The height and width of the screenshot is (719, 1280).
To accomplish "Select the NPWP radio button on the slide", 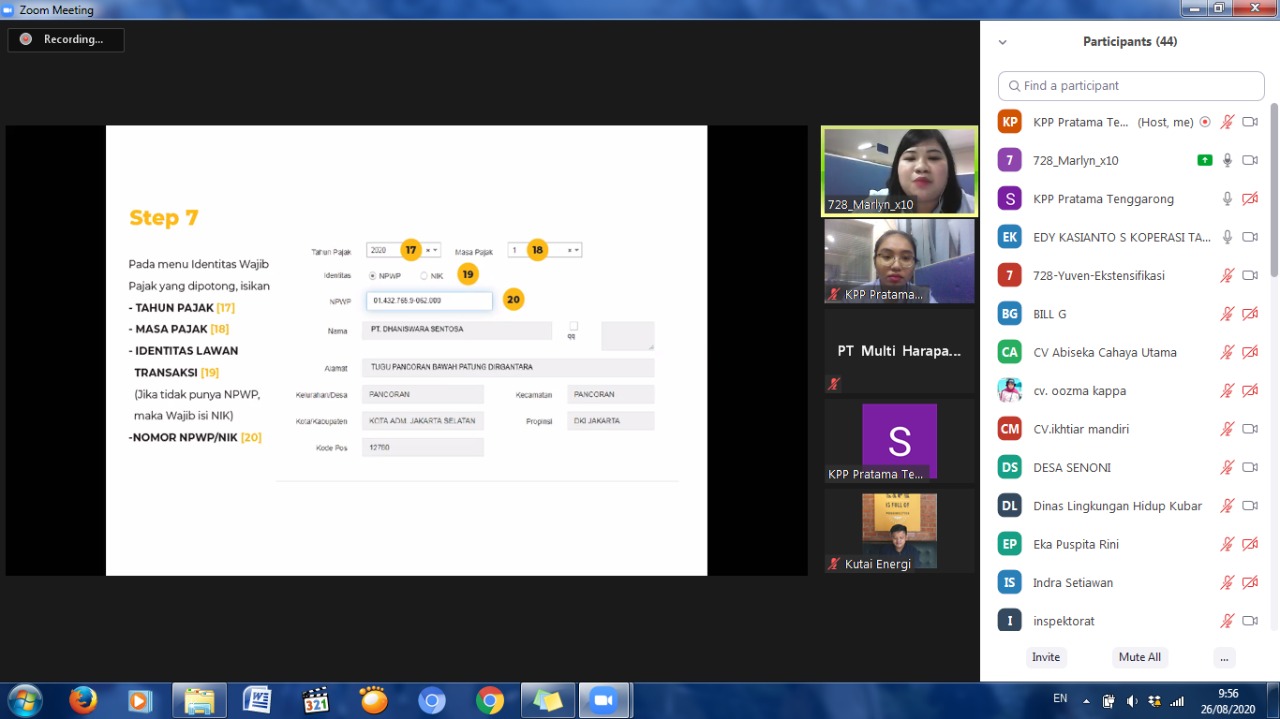I will click(x=373, y=275).
